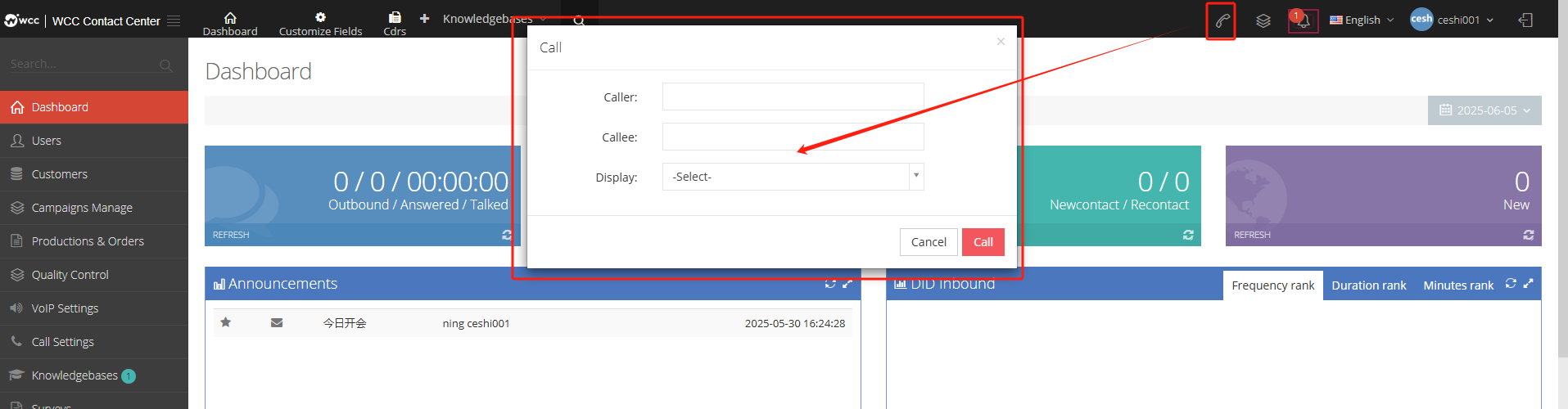
Task: Open the notification bell with badge
Action: tap(1304, 20)
